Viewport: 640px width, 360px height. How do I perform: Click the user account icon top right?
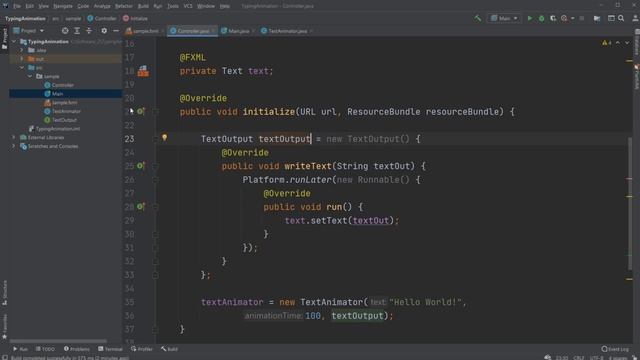coord(635,18)
